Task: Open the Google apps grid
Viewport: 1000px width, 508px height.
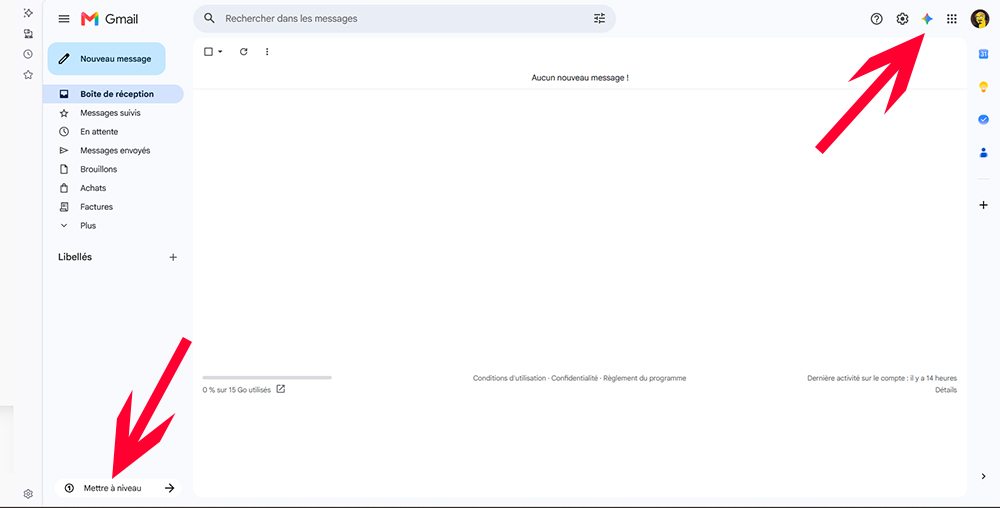Action: tap(952, 19)
